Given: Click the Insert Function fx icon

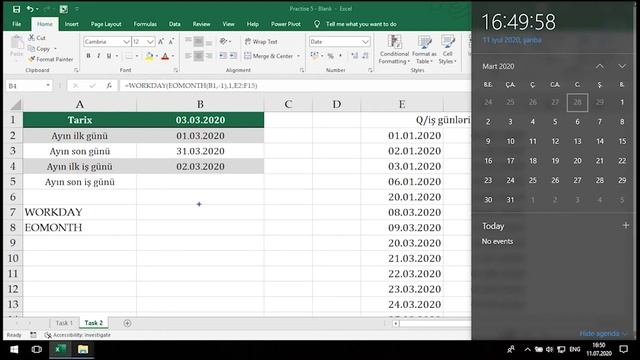Looking at the screenshot, I should [x=109, y=86].
